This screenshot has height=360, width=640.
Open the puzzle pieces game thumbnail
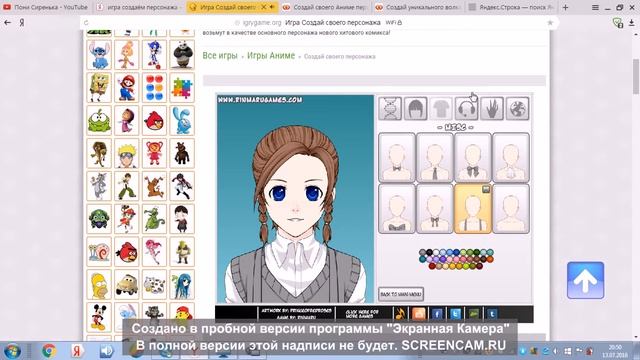point(182,87)
